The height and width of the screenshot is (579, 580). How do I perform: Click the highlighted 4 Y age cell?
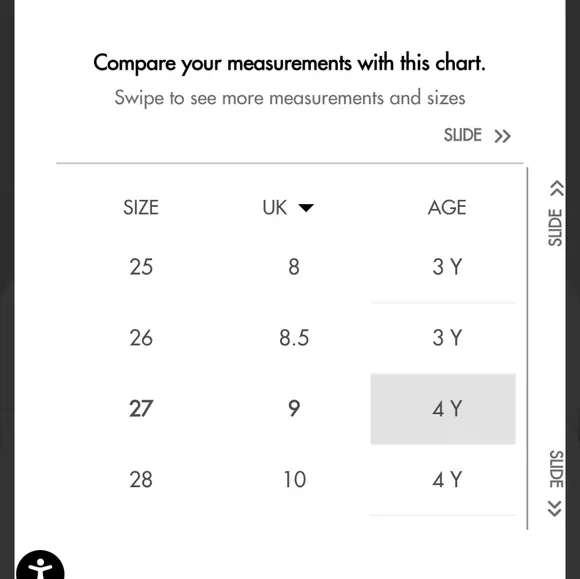point(443,409)
